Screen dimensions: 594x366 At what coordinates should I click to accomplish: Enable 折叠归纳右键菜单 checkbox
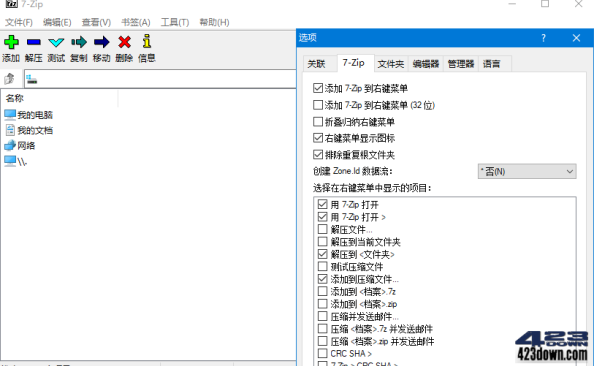318,122
